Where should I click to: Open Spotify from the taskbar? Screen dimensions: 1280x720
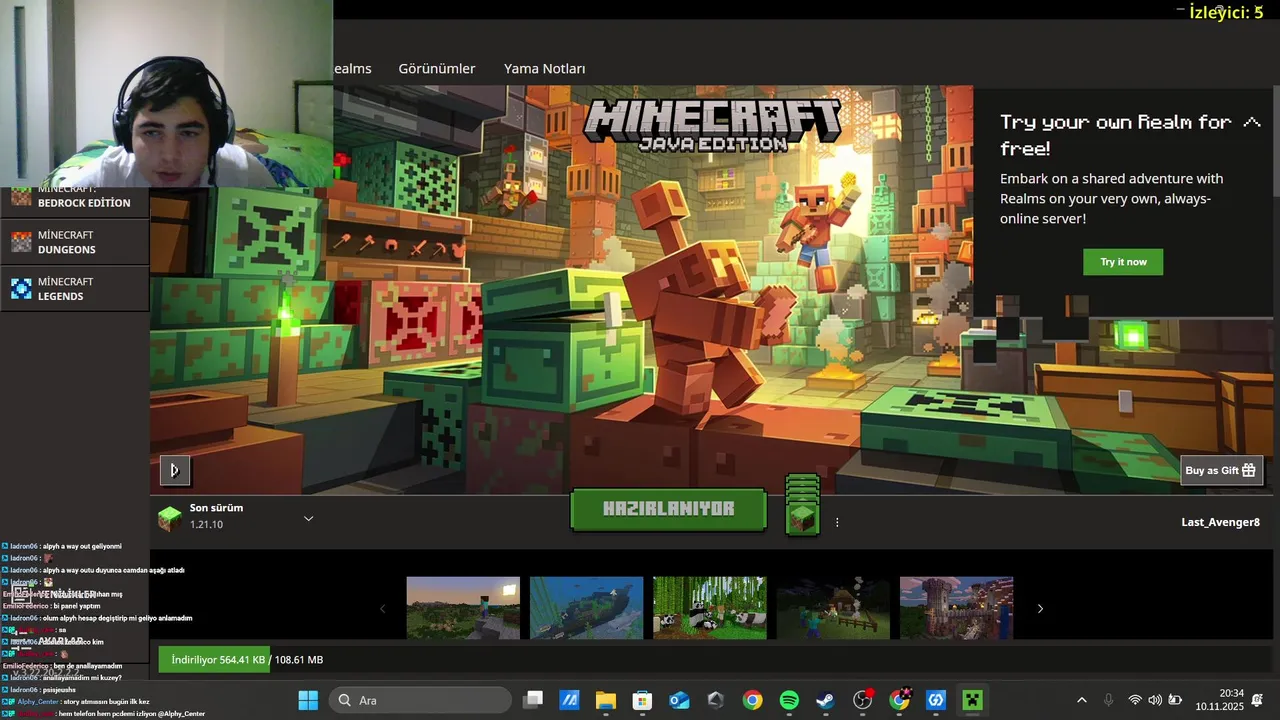click(x=789, y=700)
